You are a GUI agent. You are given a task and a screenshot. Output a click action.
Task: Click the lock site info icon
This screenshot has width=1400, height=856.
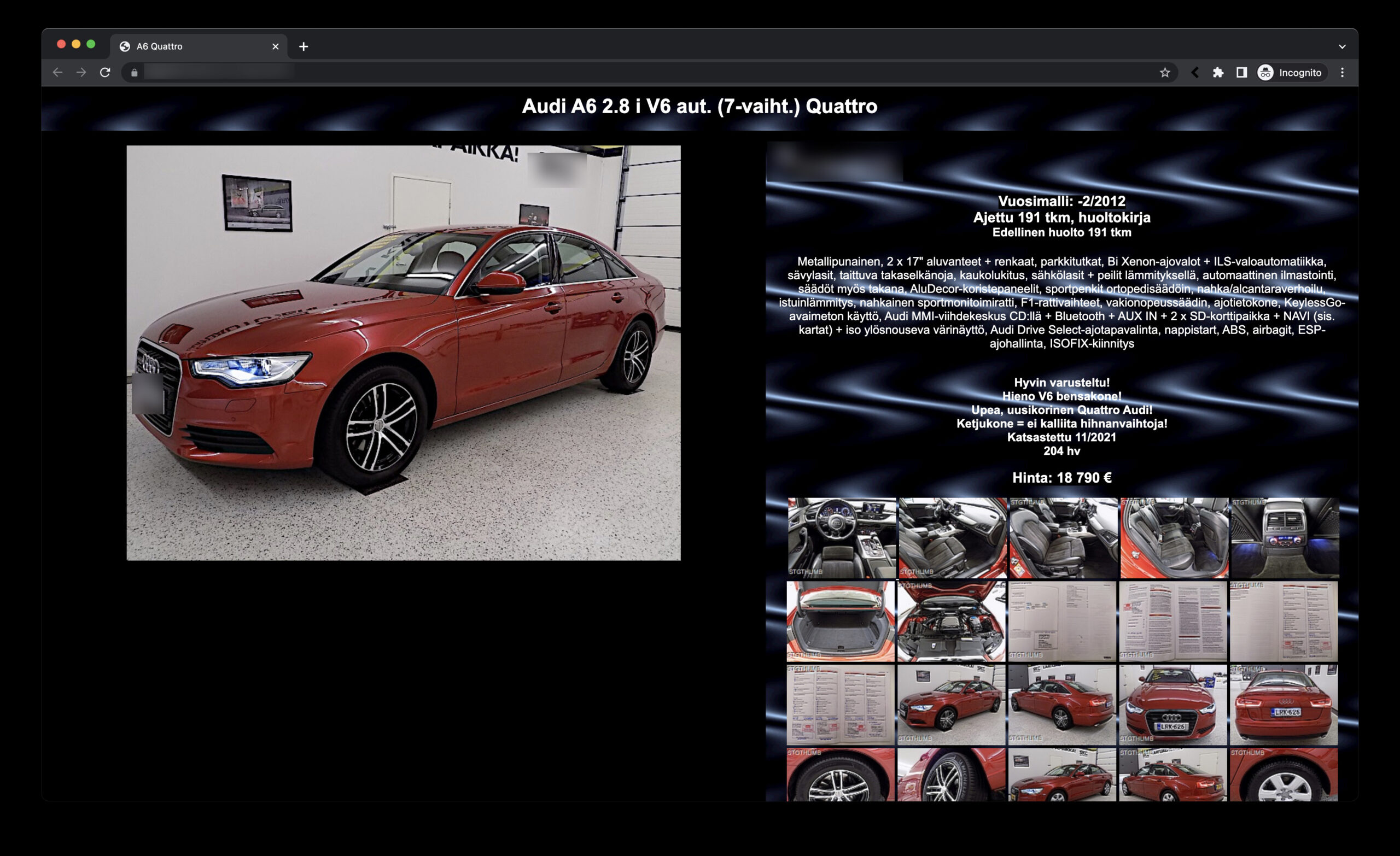[x=134, y=72]
